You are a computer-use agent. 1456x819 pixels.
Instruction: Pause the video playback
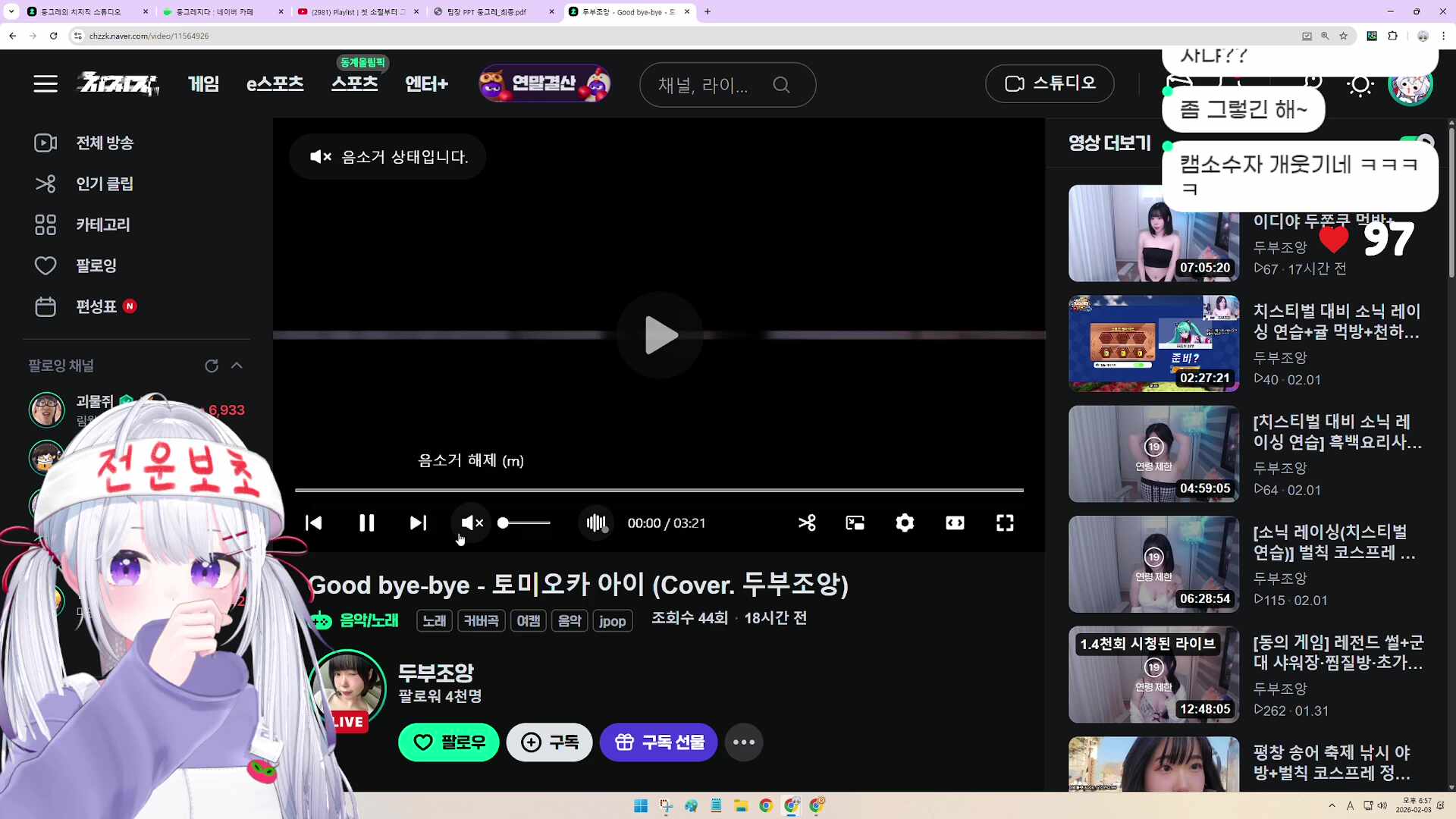point(366,522)
